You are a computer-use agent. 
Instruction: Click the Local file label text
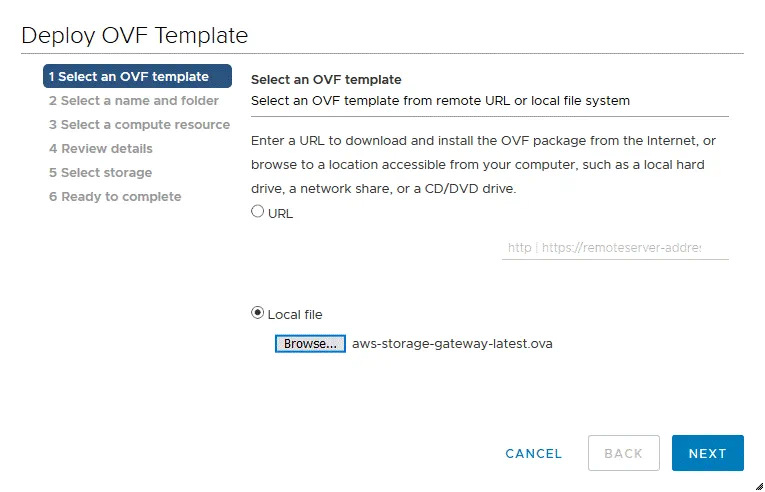295,314
